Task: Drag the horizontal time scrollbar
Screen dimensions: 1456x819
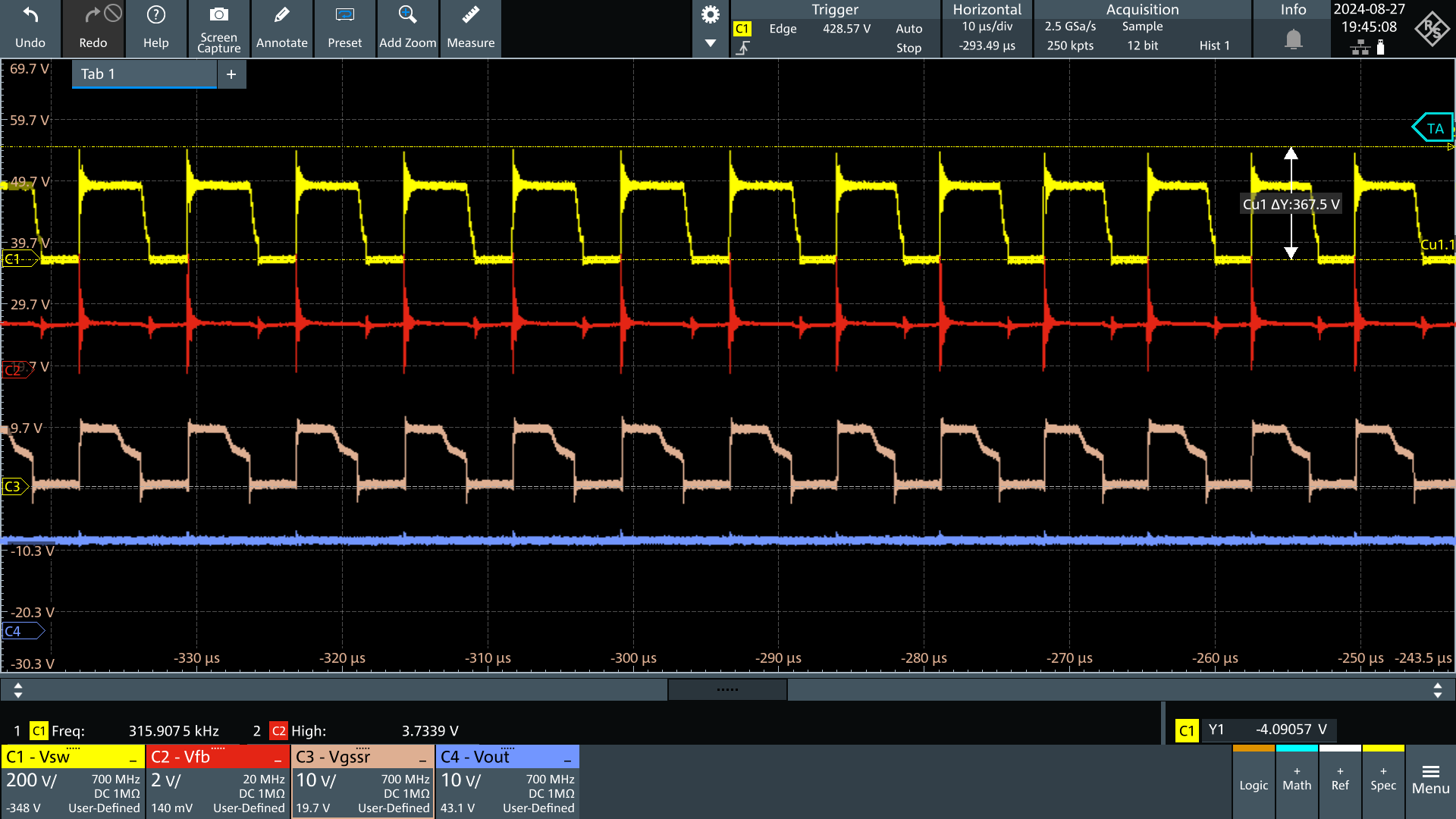Action: click(727, 690)
